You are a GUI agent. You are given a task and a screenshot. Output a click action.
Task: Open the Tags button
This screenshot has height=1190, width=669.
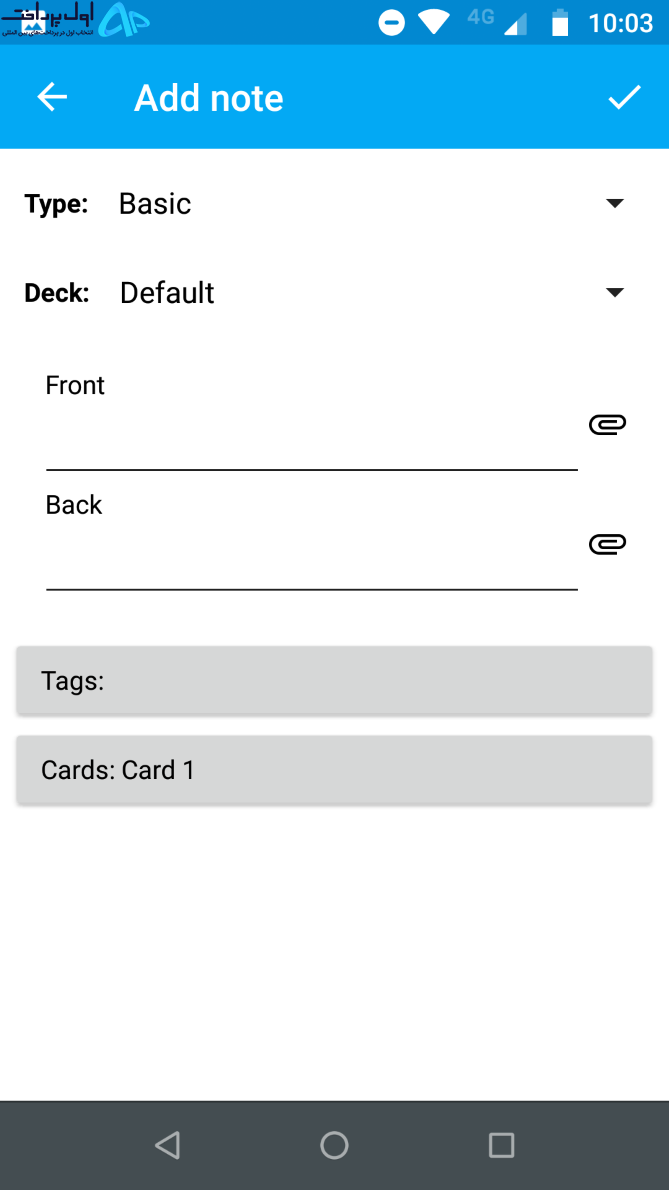[x=334, y=681]
